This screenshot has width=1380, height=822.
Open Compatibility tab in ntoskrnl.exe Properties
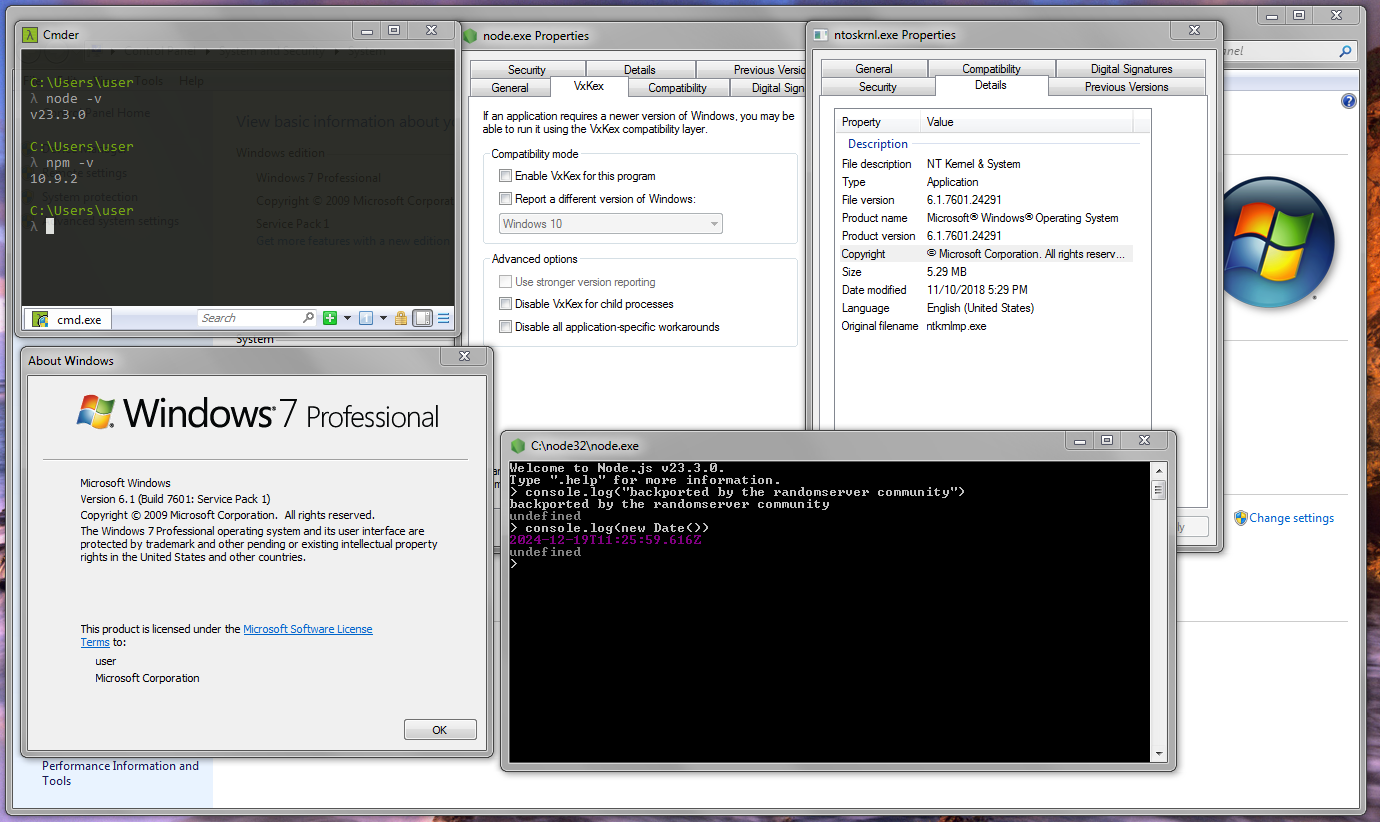pos(991,69)
